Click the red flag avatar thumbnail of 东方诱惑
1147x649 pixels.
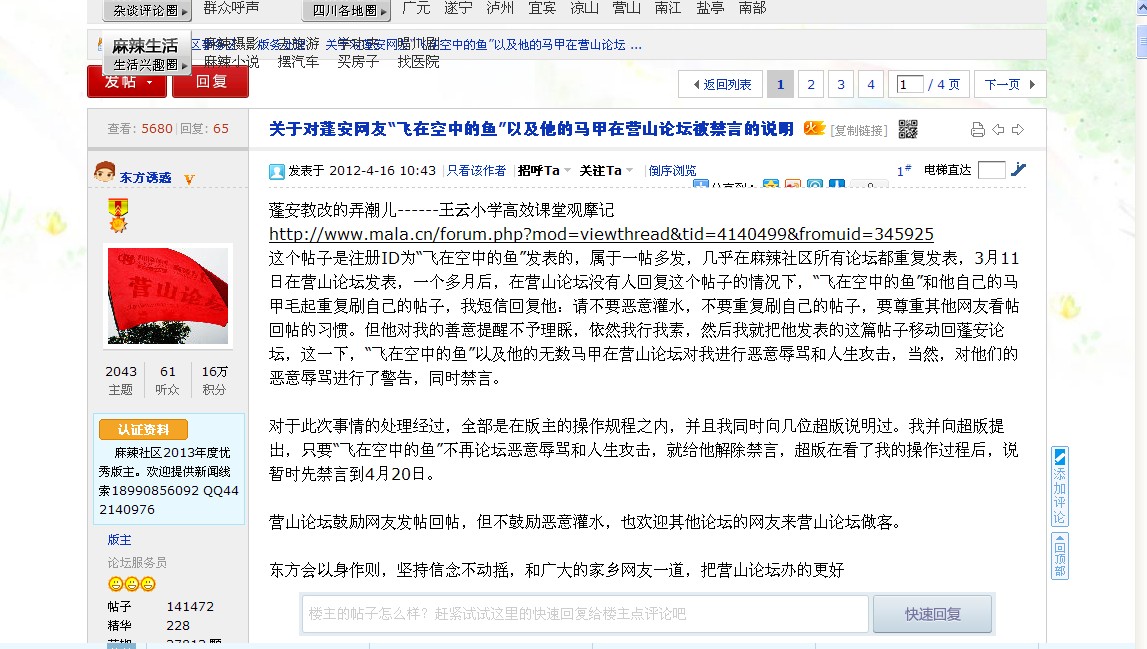[x=168, y=296]
